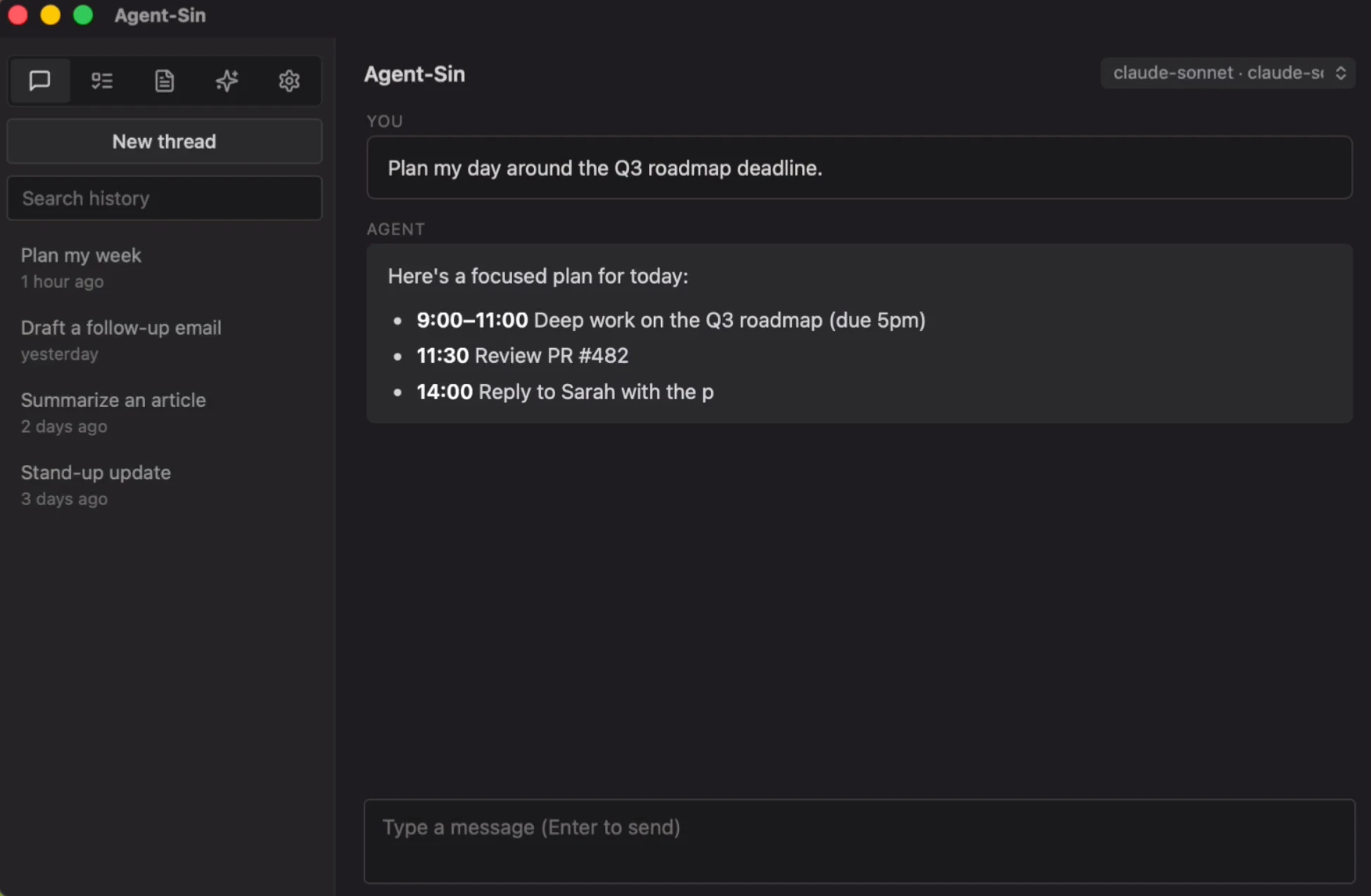Open the 'Draft a follow-up email' thread
Screen dimensions: 1371x896
pyautogui.click(x=164, y=340)
